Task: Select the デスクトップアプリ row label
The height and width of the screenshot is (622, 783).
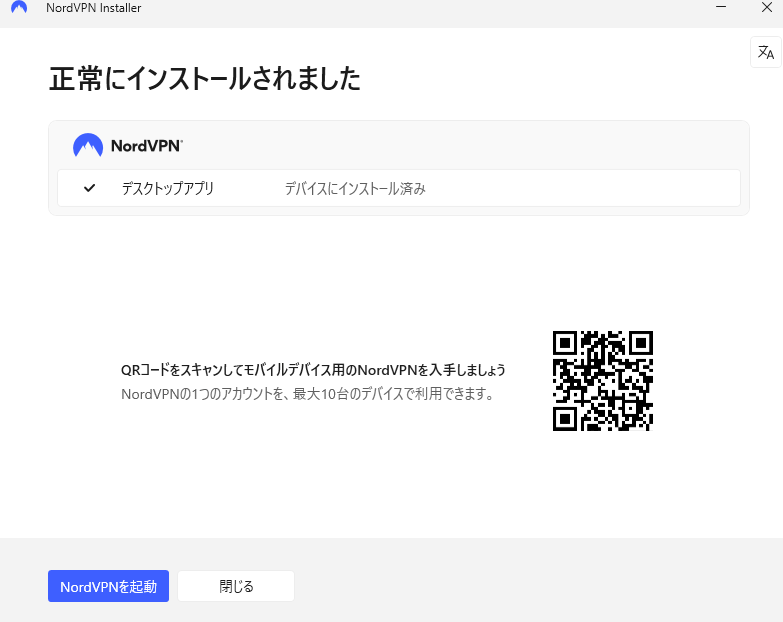Action: tap(168, 188)
